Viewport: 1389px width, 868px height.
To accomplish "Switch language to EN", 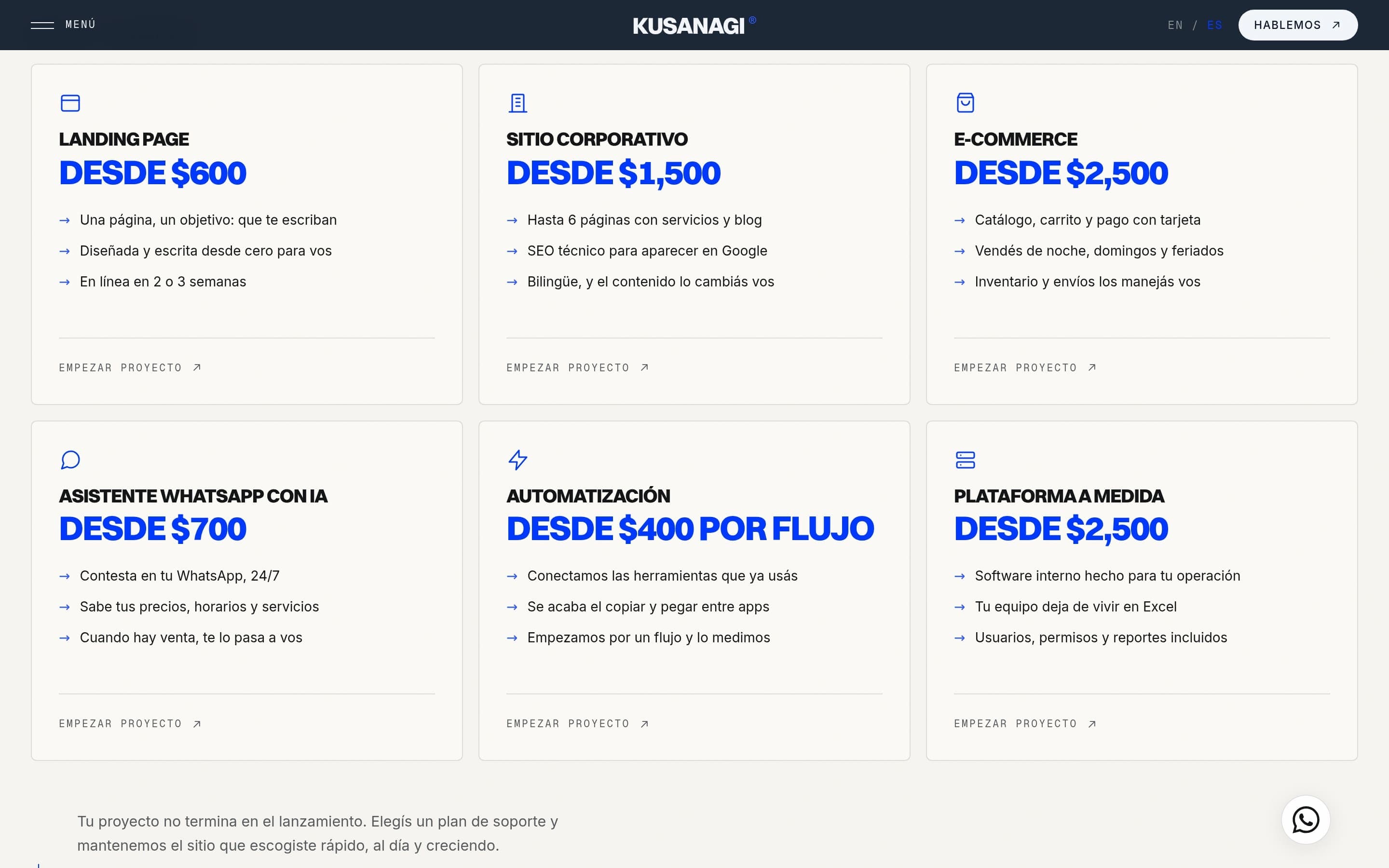I will click(1175, 25).
